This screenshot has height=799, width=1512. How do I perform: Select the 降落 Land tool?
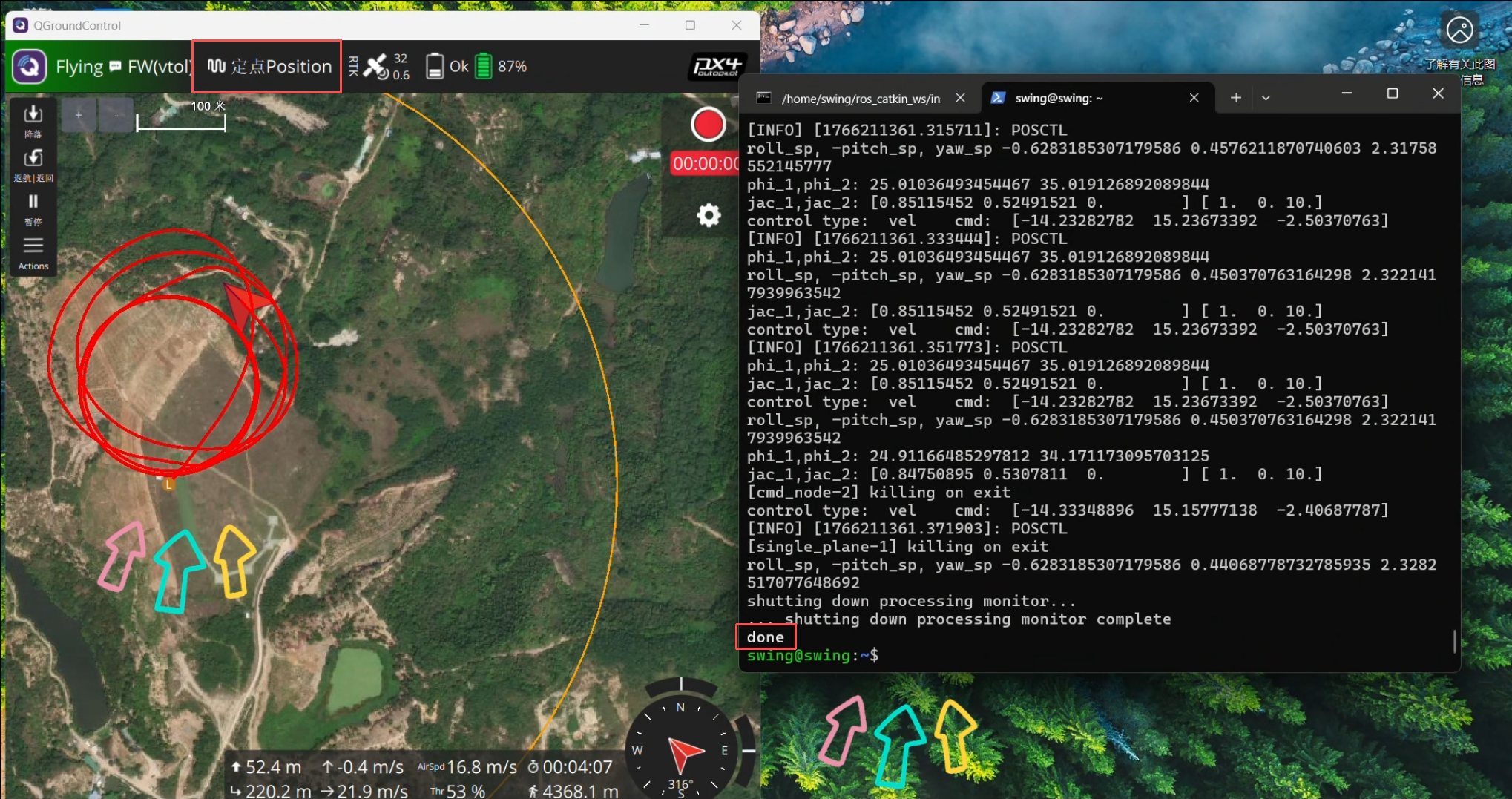[33, 121]
